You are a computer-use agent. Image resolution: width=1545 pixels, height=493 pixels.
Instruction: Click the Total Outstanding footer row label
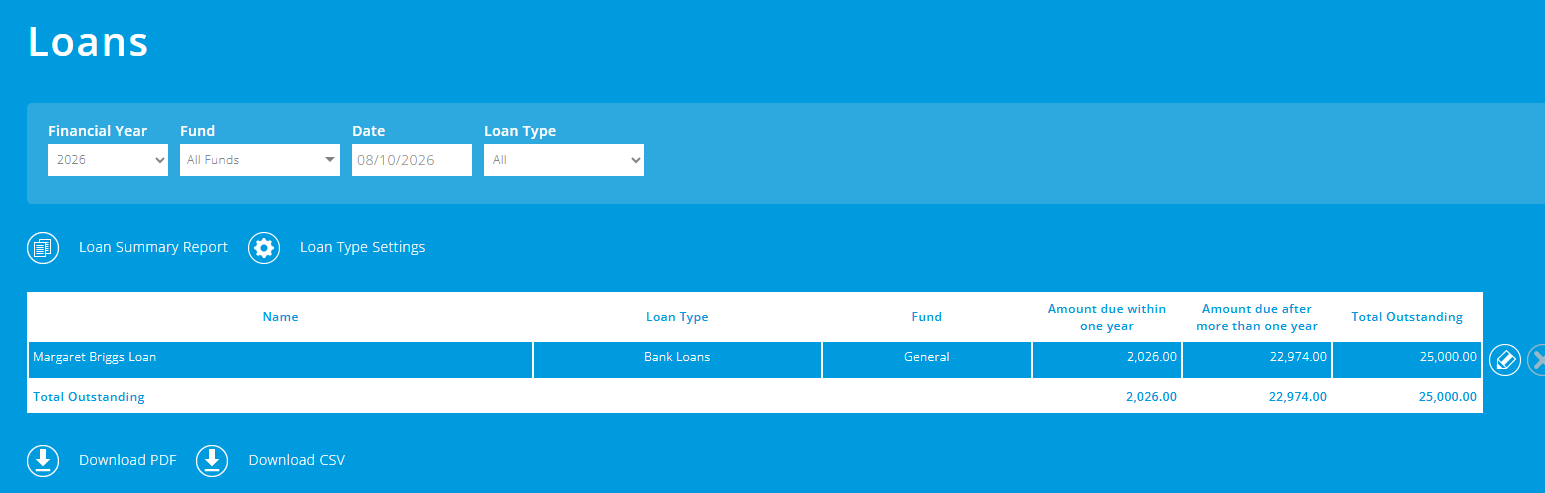(x=89, y=397)
